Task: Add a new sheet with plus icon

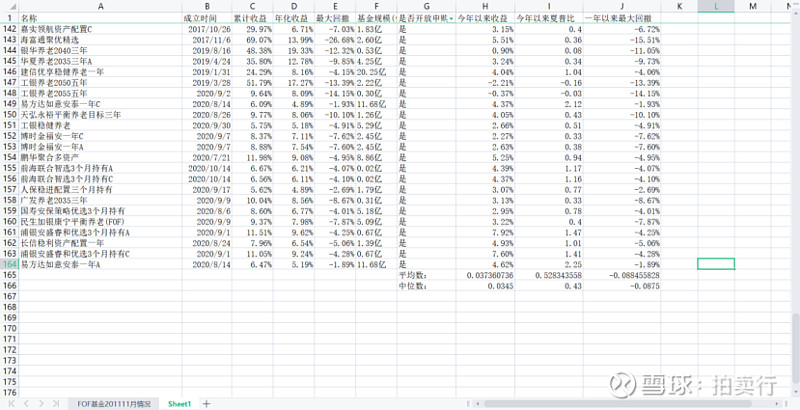Action: click(x=206, y=403)
